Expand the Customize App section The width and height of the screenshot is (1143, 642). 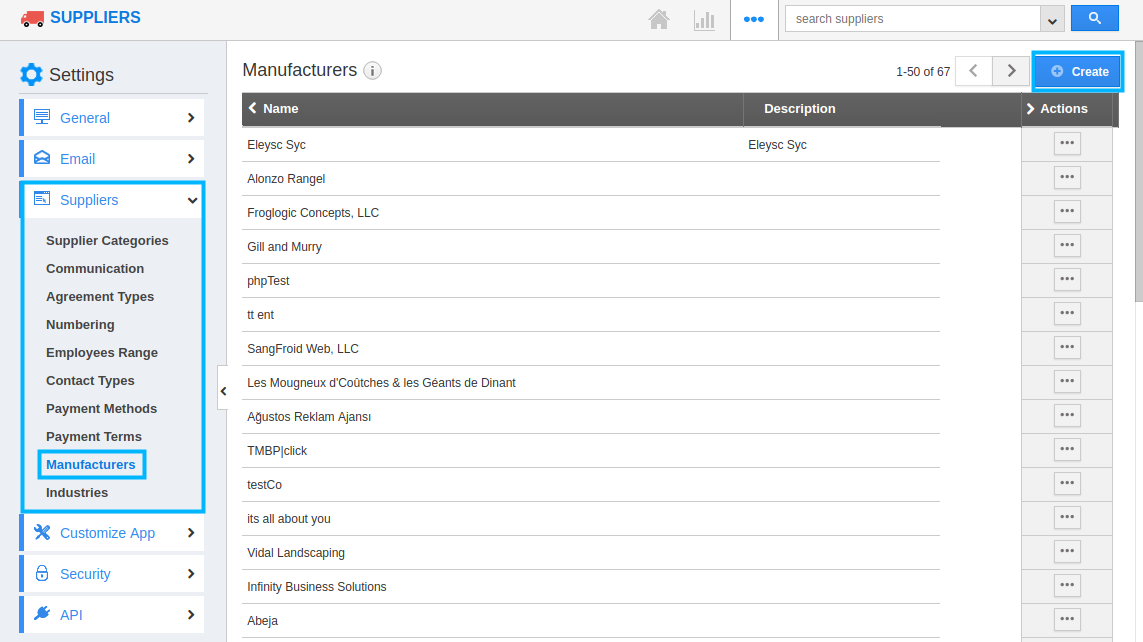coord(112,533)
